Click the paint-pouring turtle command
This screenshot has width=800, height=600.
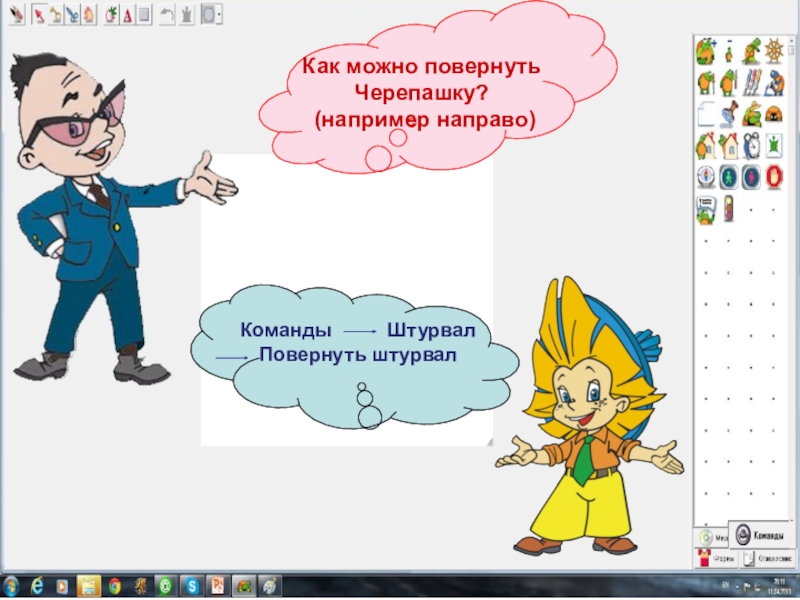coord(774,83)
